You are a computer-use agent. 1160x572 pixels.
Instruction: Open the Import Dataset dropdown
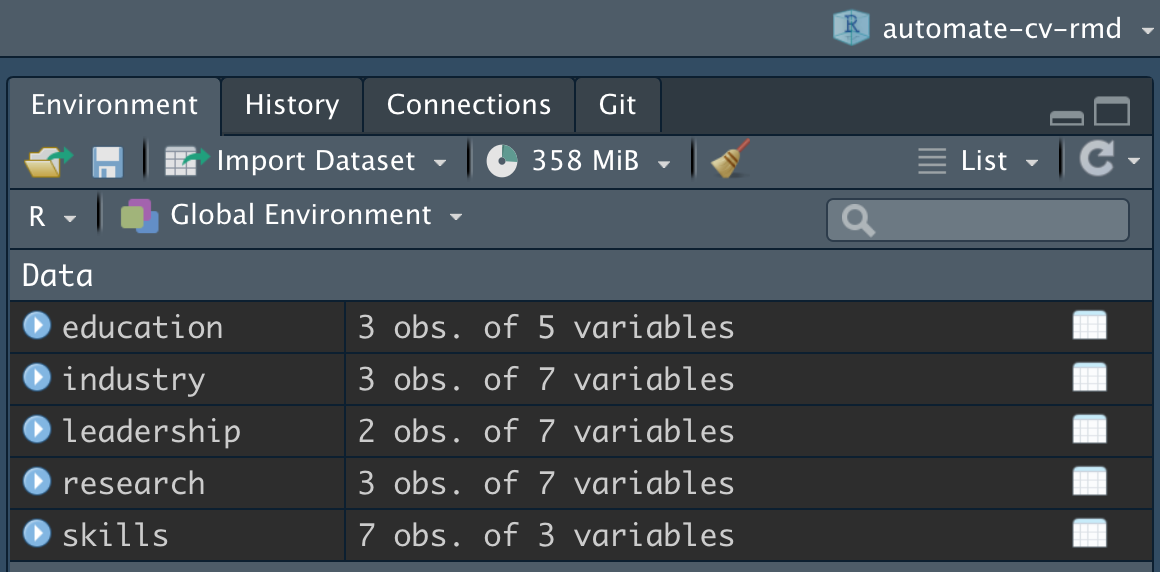point(306,161)
